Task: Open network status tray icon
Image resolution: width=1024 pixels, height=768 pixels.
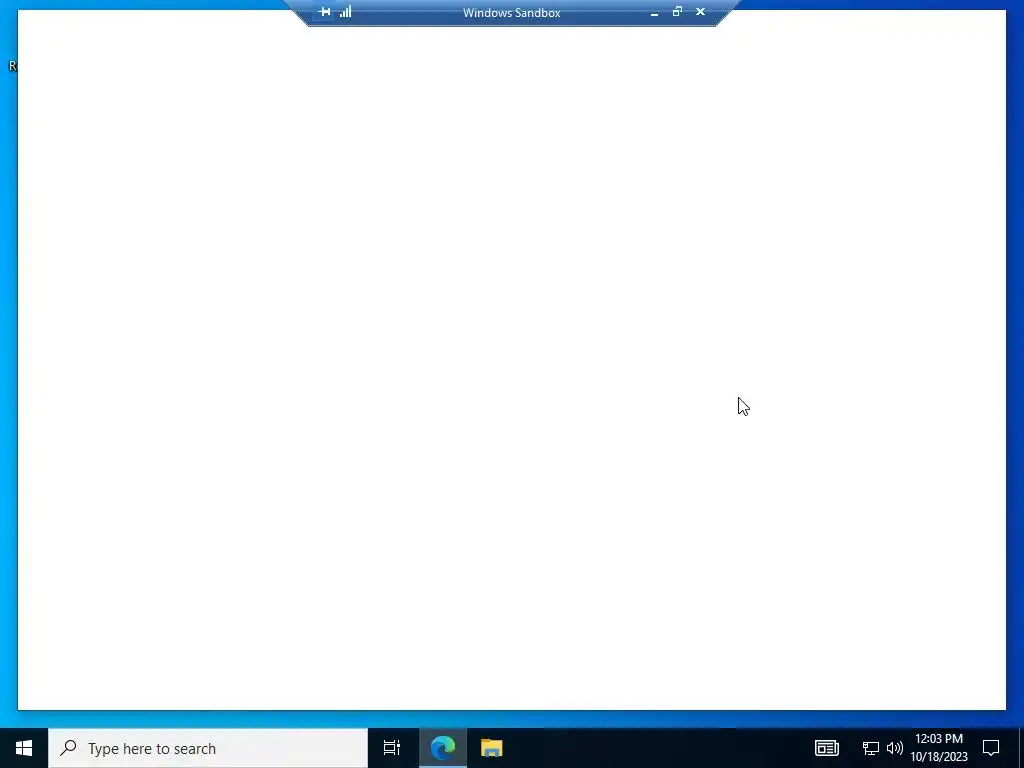Action: [871, 748]
